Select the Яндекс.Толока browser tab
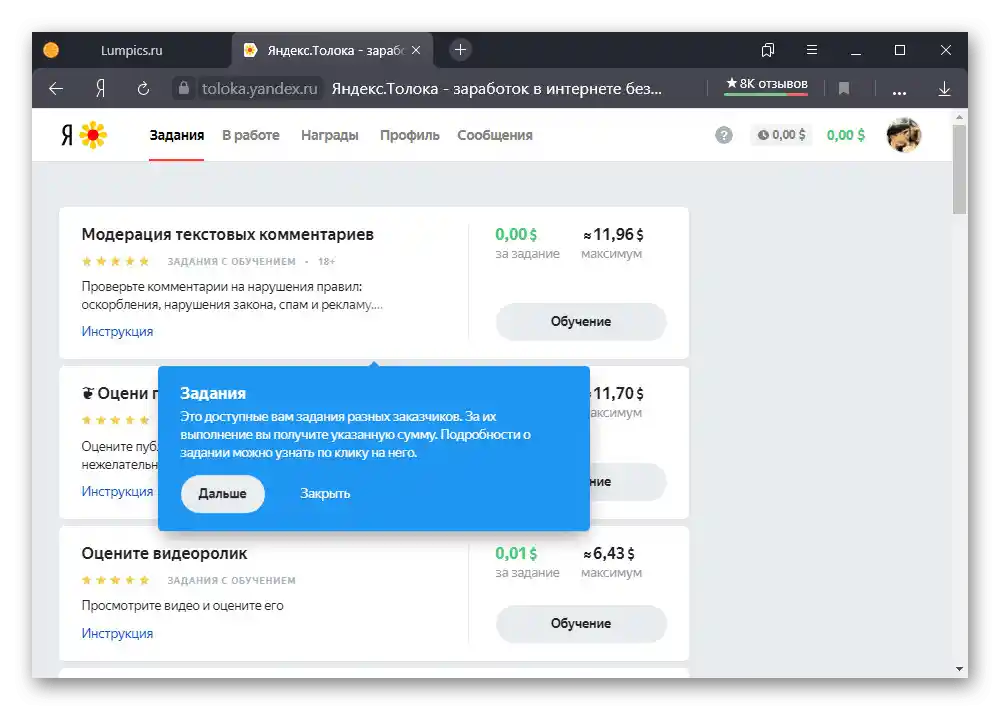Image resolution: width=1000 pixels, height=710 pixels. click(334, 50)
